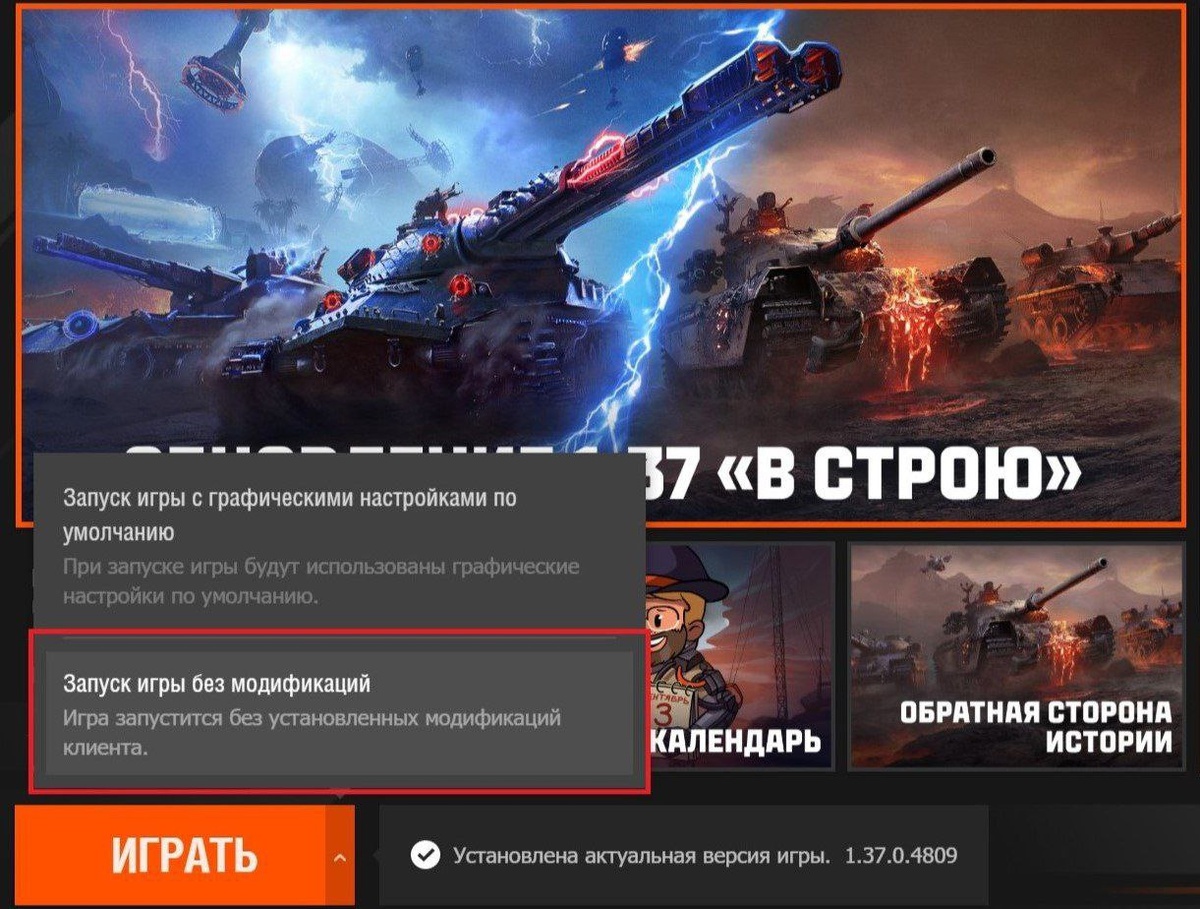Viewport: 1200px width, 909px height.
Task: Click the checkmark icon by version status
Action: (x=426, y=856)
